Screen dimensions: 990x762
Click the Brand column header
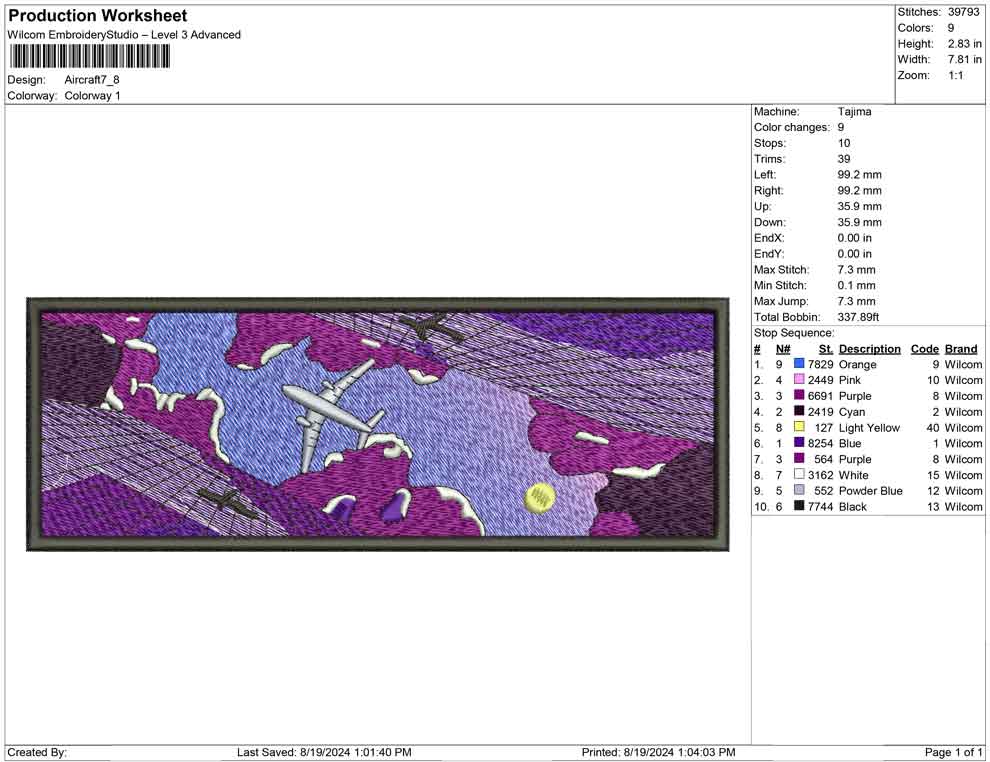click(x=961, y=349)
